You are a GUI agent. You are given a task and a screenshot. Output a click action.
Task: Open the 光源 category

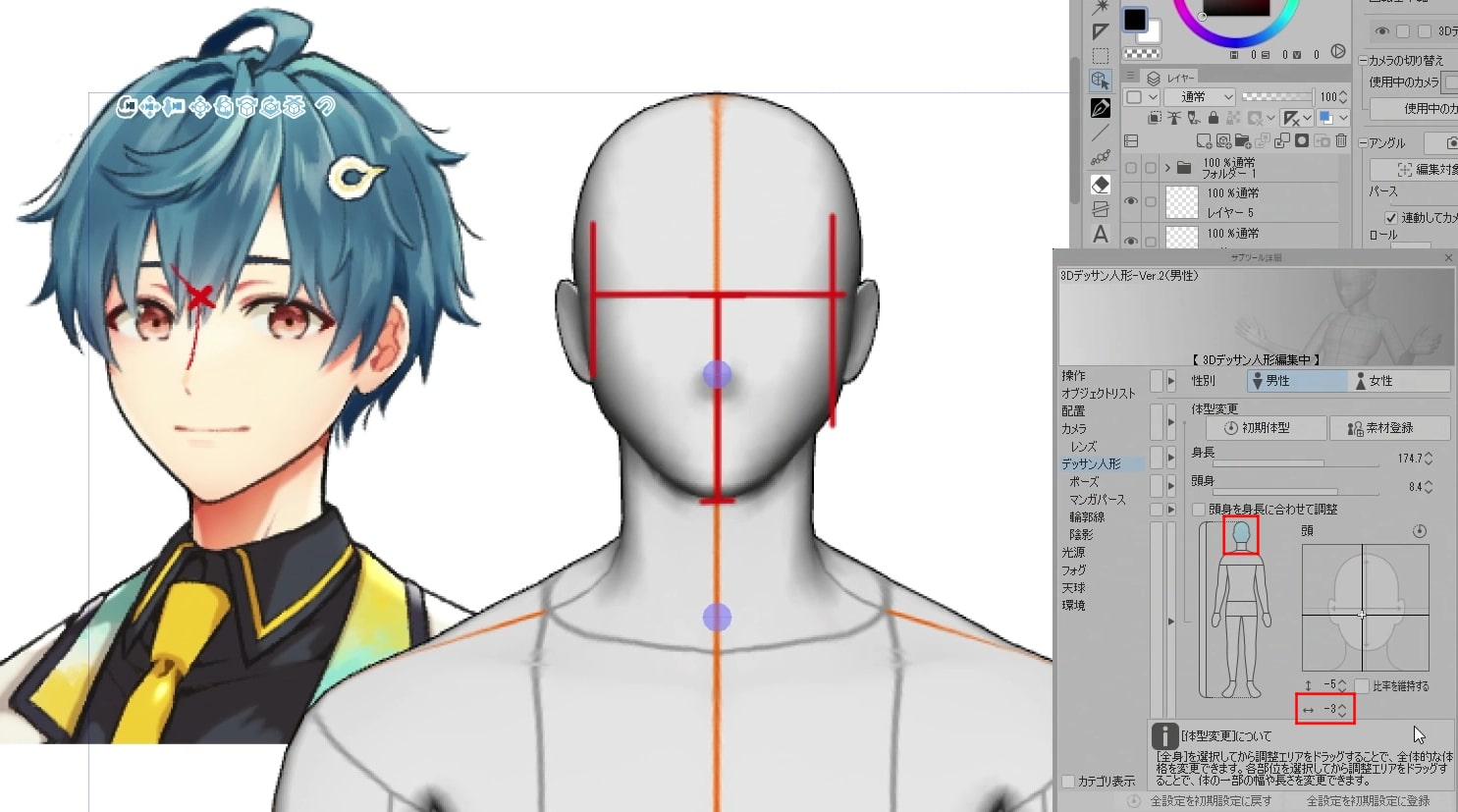[x=1073, y=553]
